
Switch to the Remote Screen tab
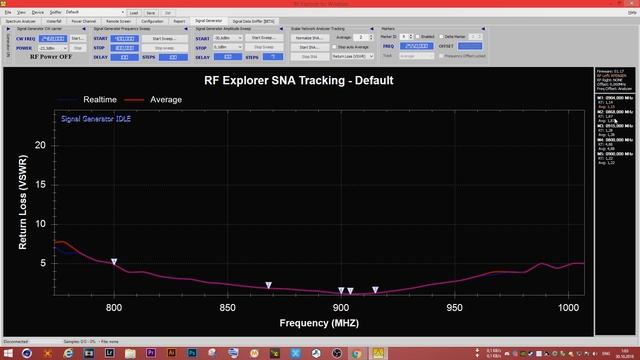tap(118, 21)
